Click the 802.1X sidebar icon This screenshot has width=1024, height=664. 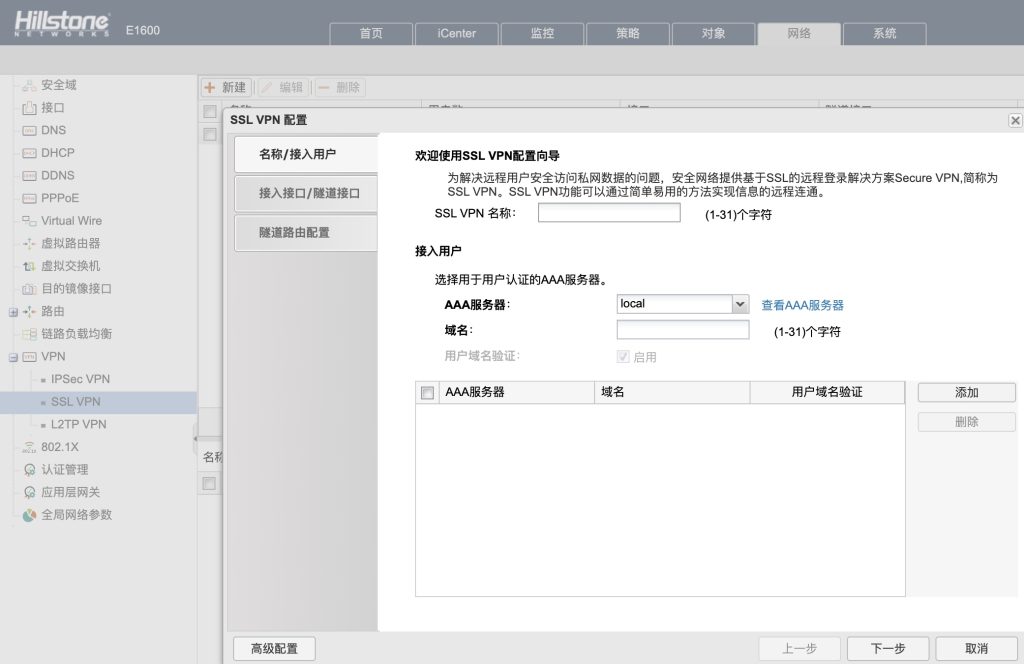click(29, 447)
